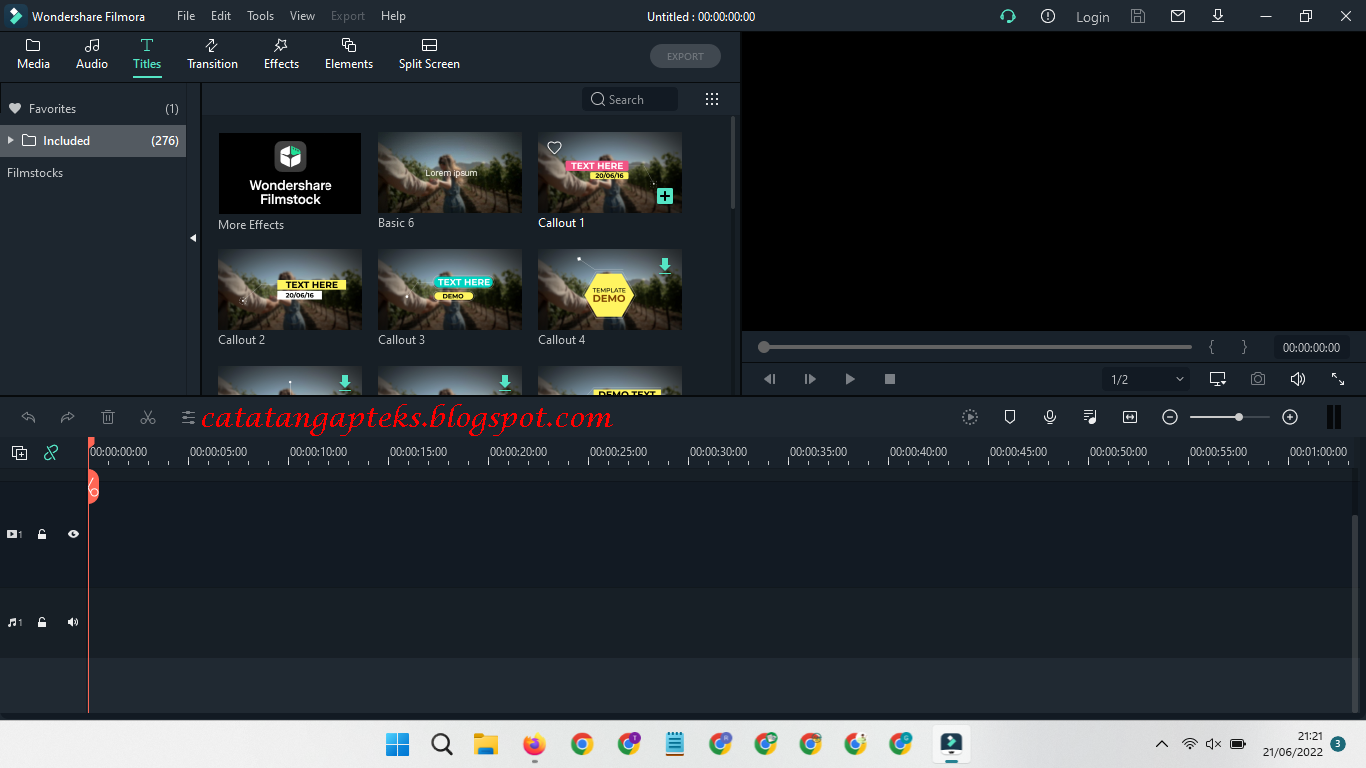Click the info alert icon in title bar
The image size is (1366, 768).
click(x=1048, y=16)
